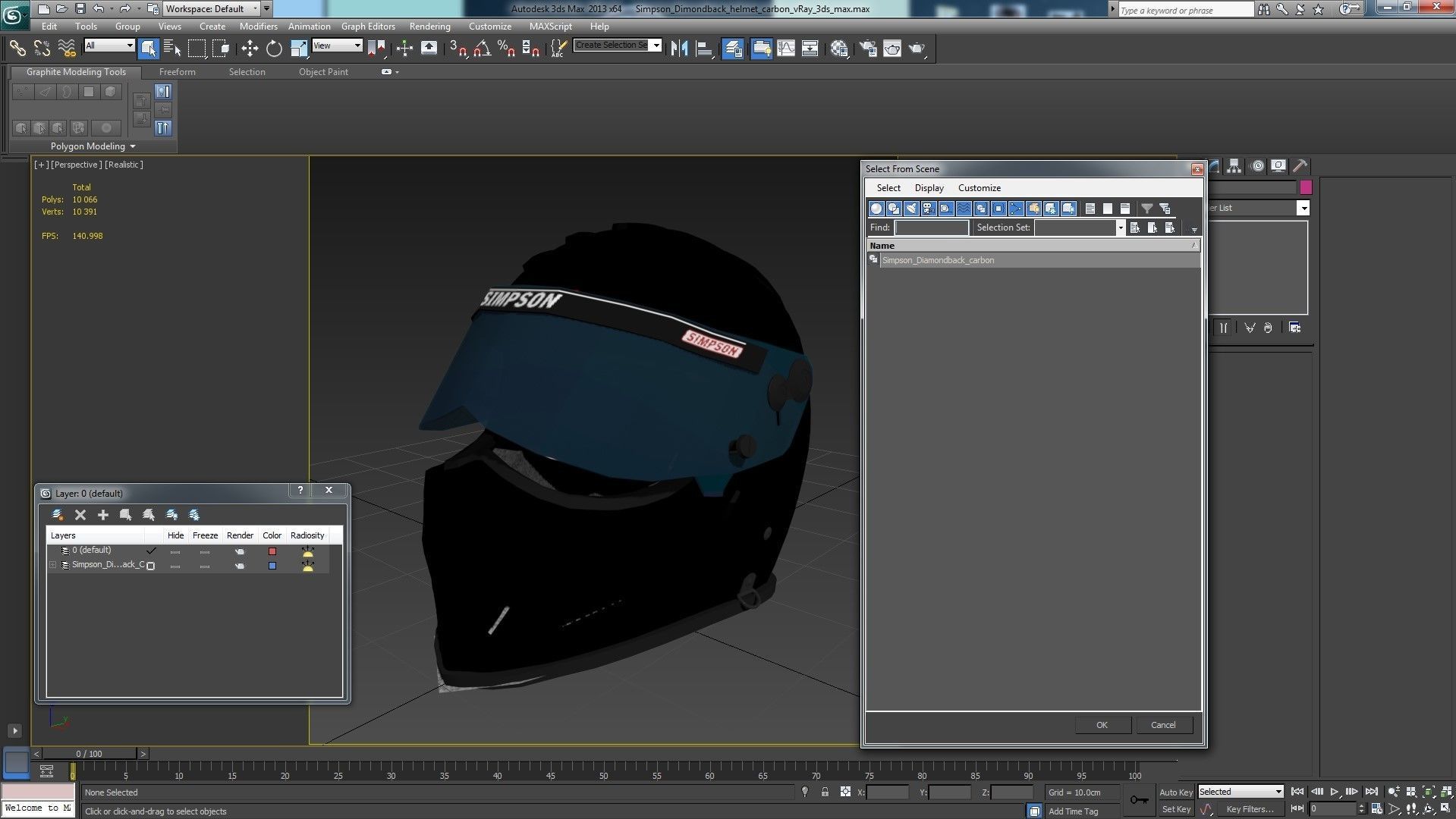
Task: Click the Unlink Selection tool
Action: pyautogui.click(x=42, y=49)
